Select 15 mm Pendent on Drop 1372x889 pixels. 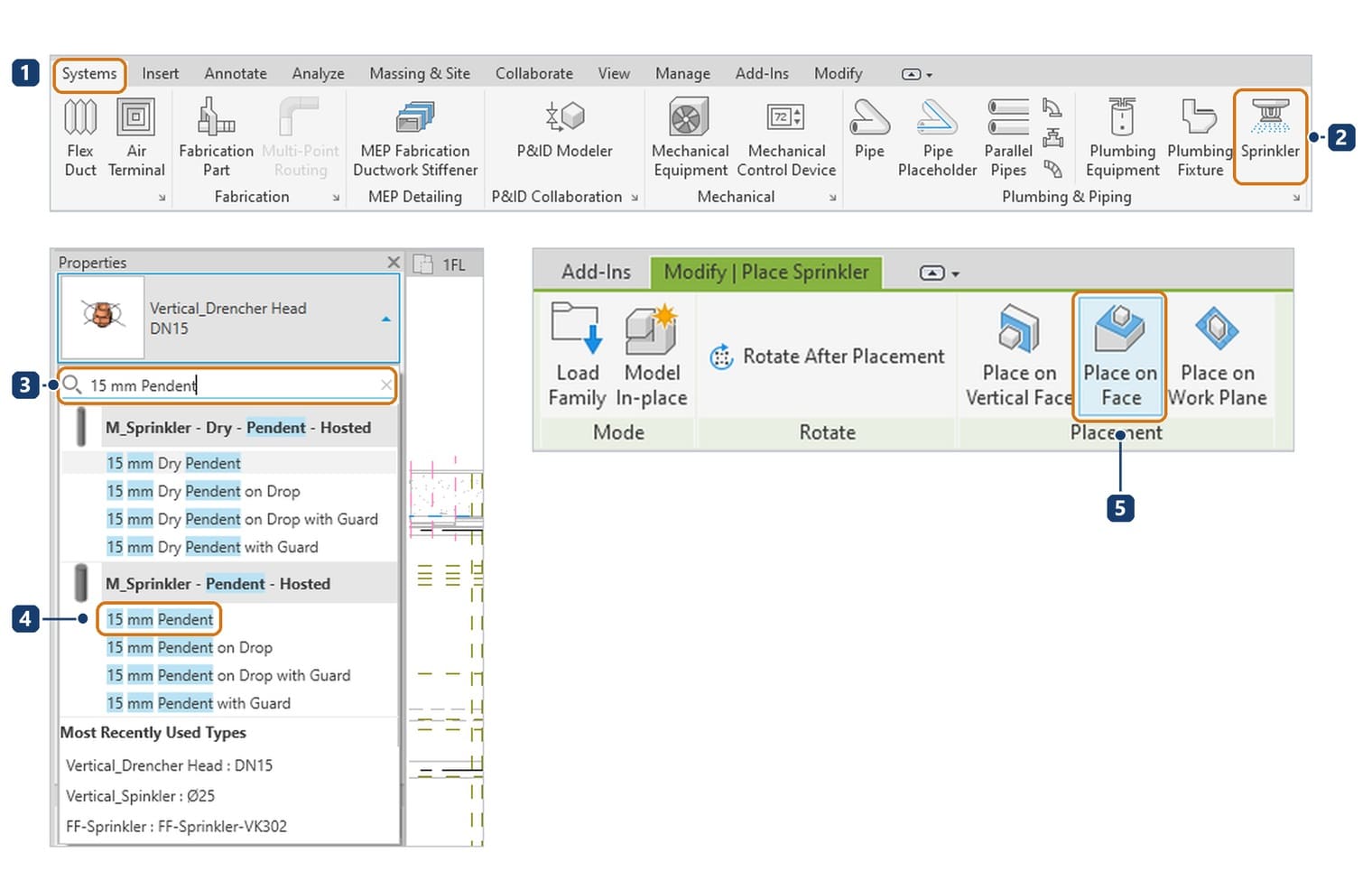190,647
